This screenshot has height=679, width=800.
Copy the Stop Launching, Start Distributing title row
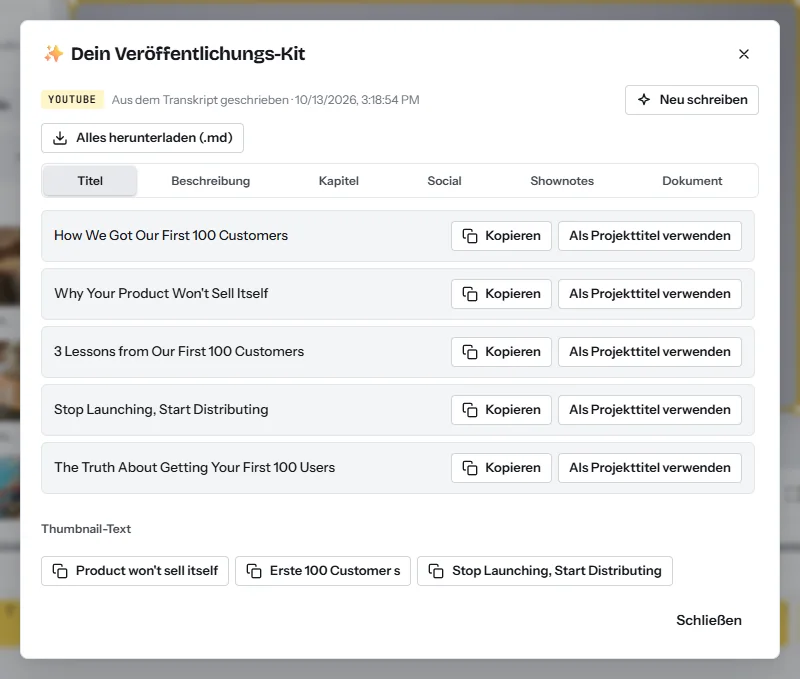tap(501, 410)
